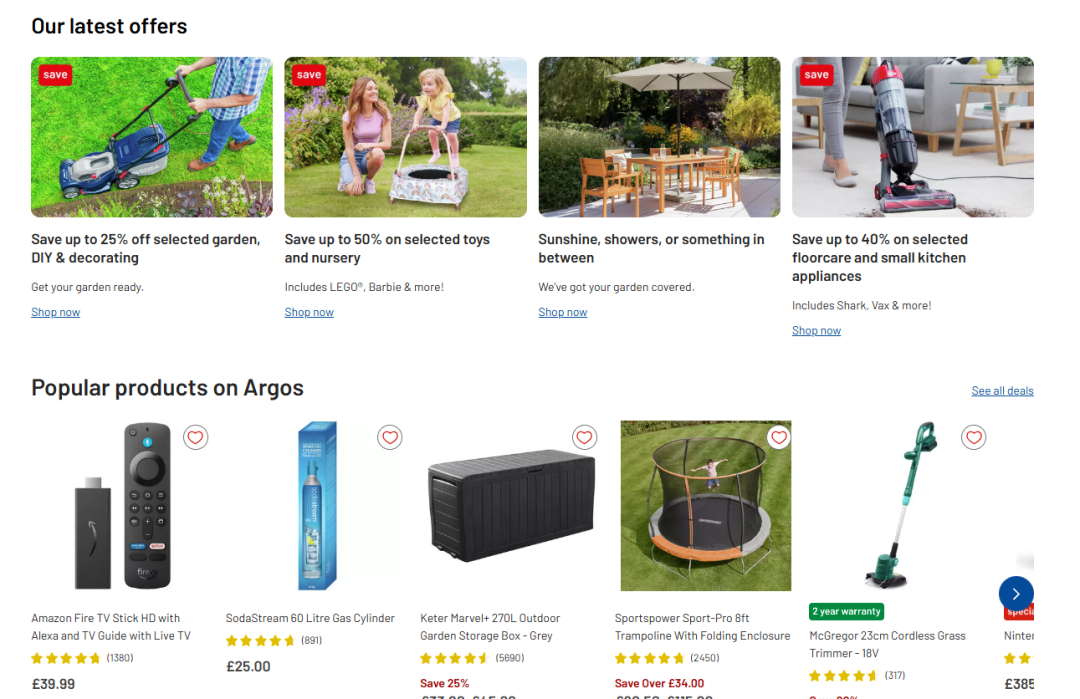The image size is (1080, 699).
Task: Open Shop now under garden, DIY & decorating
Action: coord(56,312)
